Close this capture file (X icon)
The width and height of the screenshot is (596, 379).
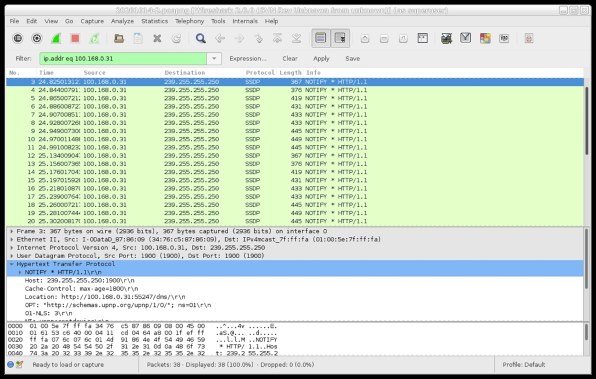pyautogui.click(x=157, y=38)
